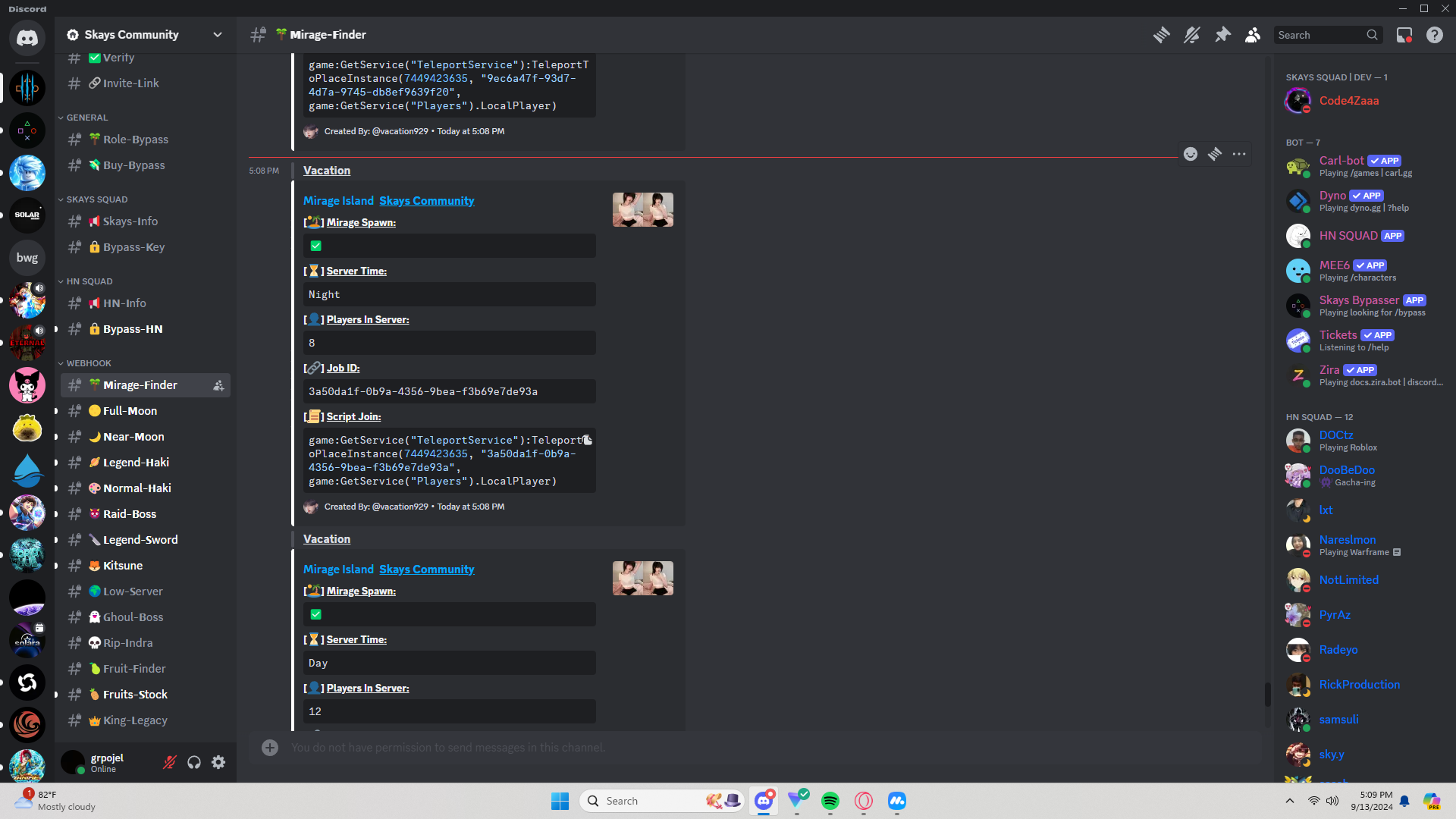The width and height of the screenshot is (1456, 819).
Task: Open grpojel user panel avatar
Action: tap(73, 762)
